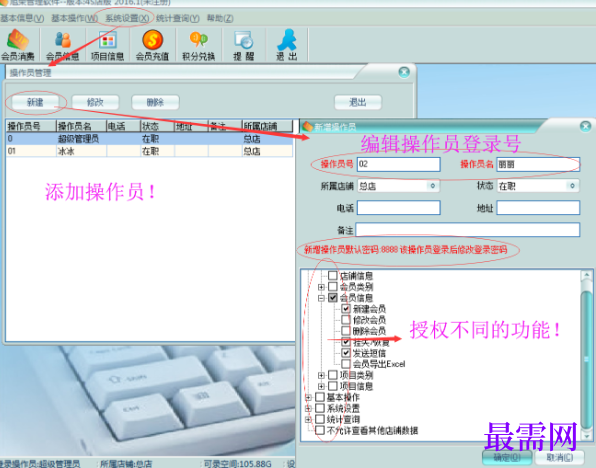Open 系统设置(X) menu
Screen dimensions: 596x468
click(x=127, y=18)
